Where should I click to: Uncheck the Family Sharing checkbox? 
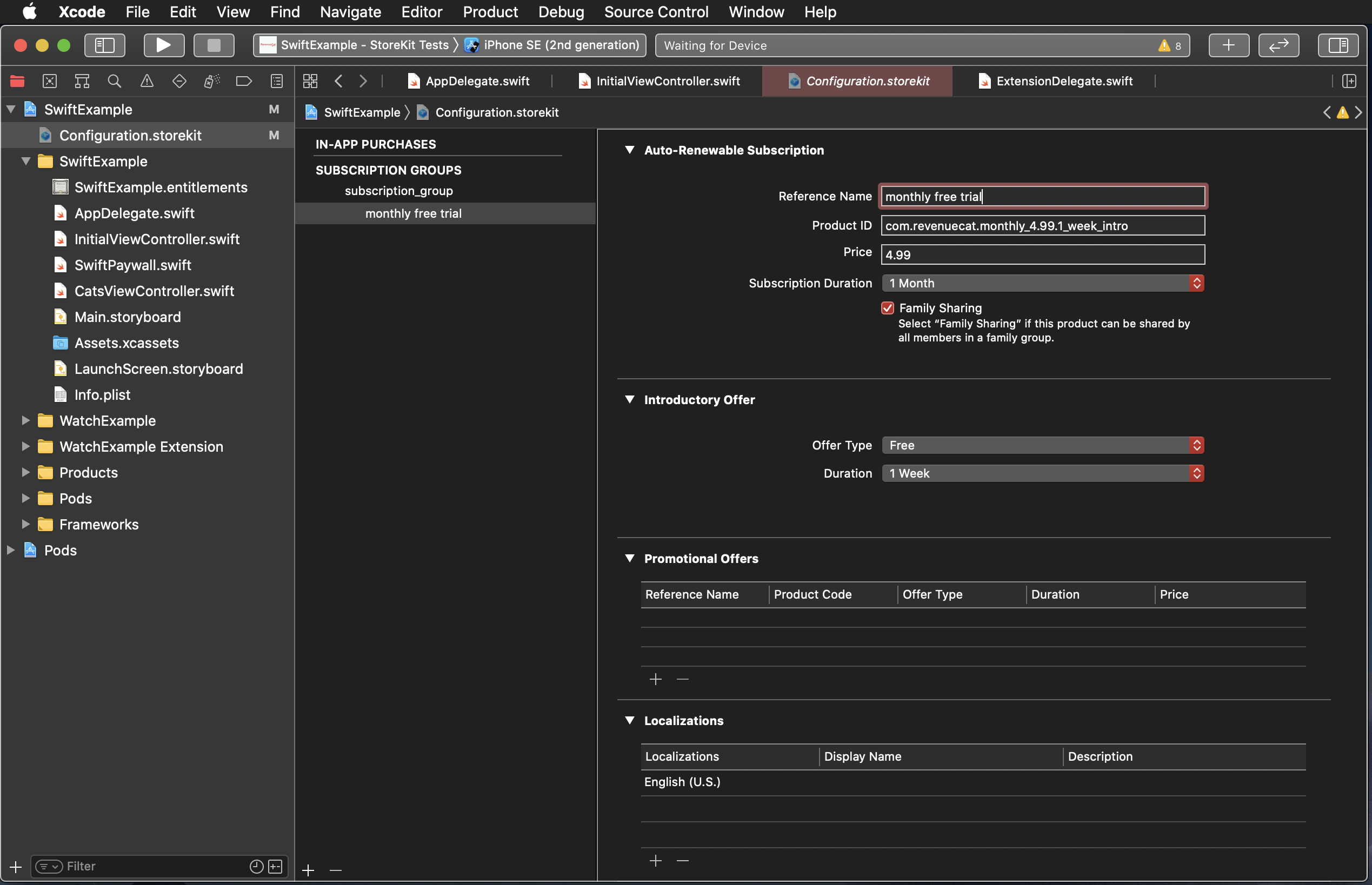click(887, 308)
